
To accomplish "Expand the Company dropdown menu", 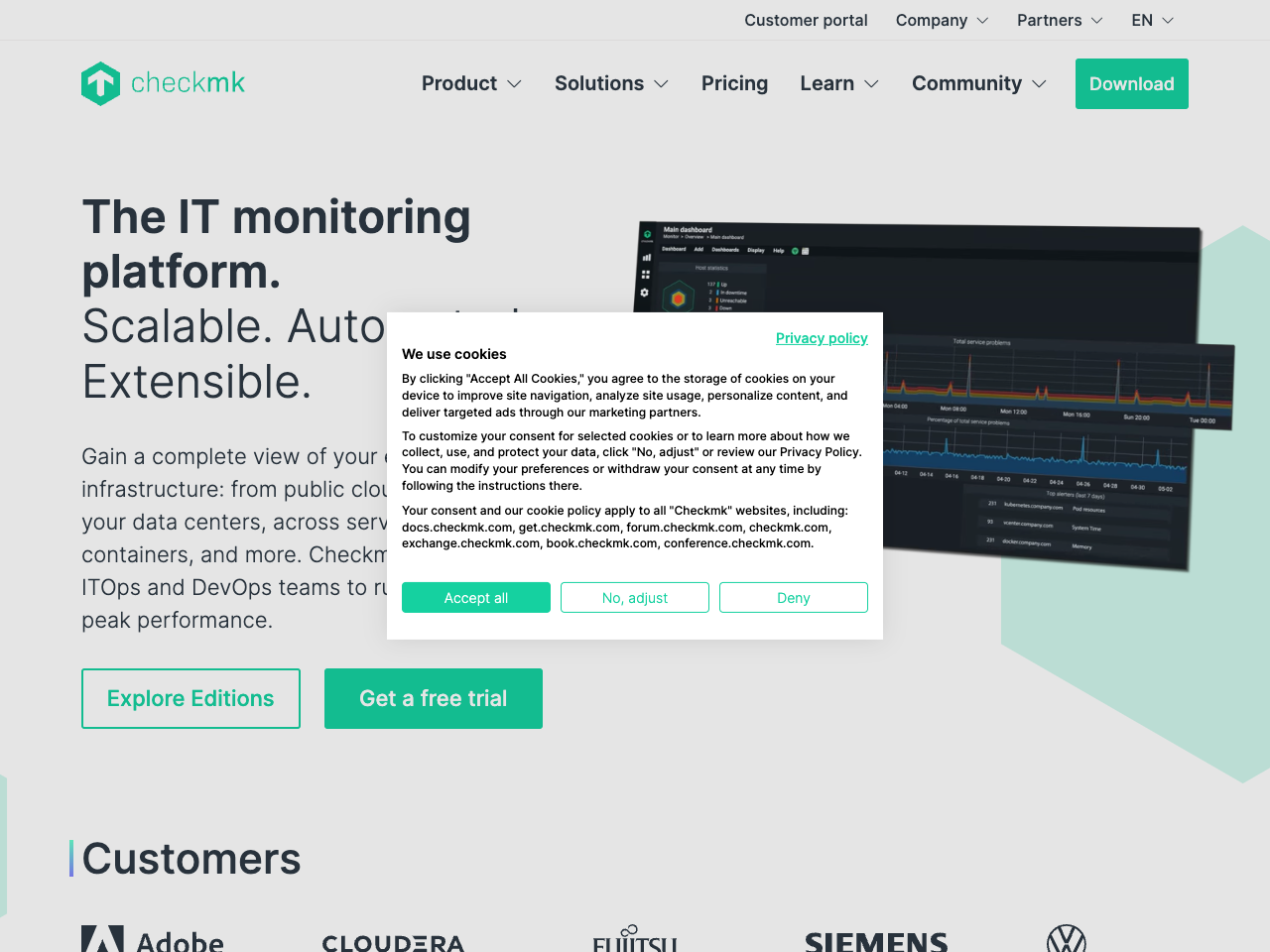I will 942,20.
